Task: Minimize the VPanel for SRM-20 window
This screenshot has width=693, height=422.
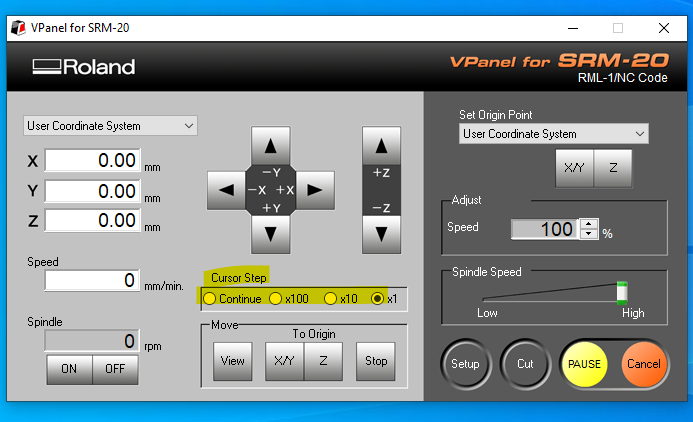Action: tap(573, 28)
